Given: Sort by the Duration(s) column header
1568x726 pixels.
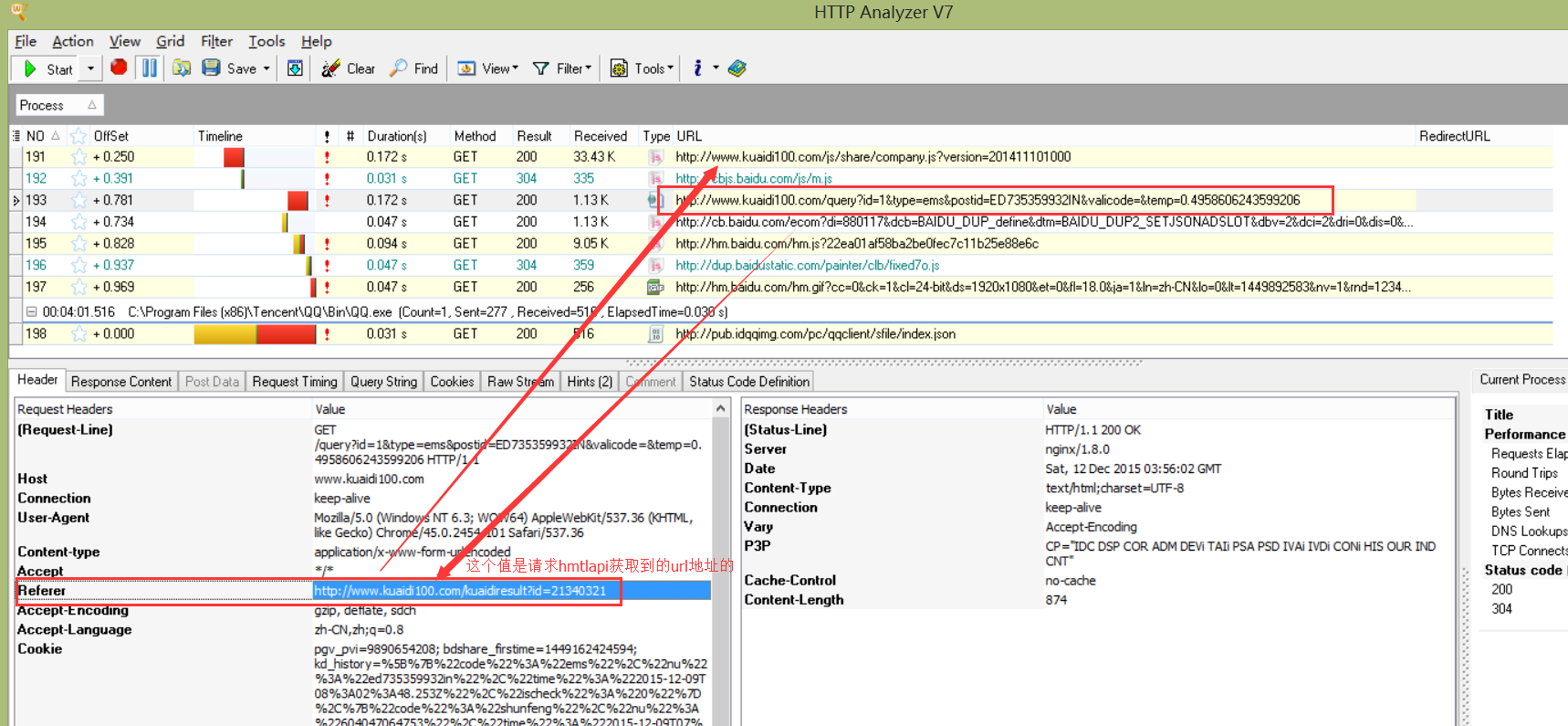Looking at the screenshot, I should (x=397, y=136).
